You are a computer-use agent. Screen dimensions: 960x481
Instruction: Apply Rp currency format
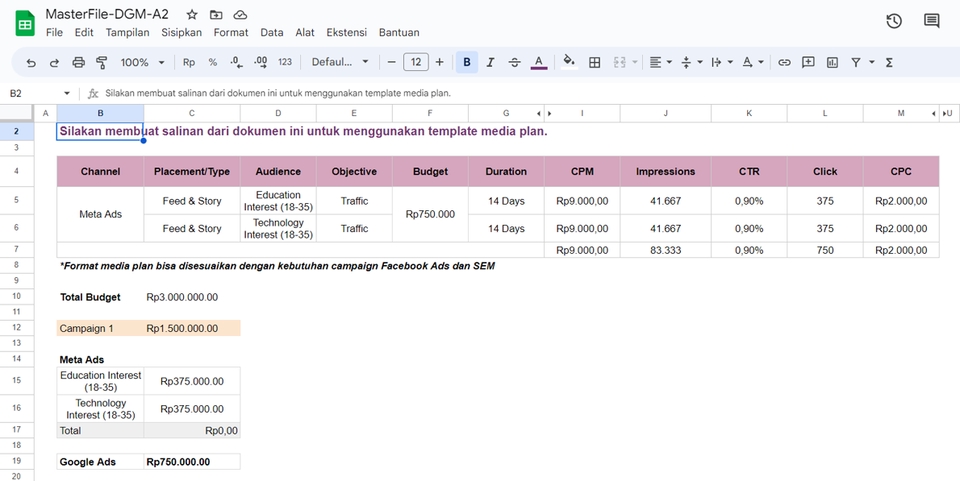click(x=189, y=62)
